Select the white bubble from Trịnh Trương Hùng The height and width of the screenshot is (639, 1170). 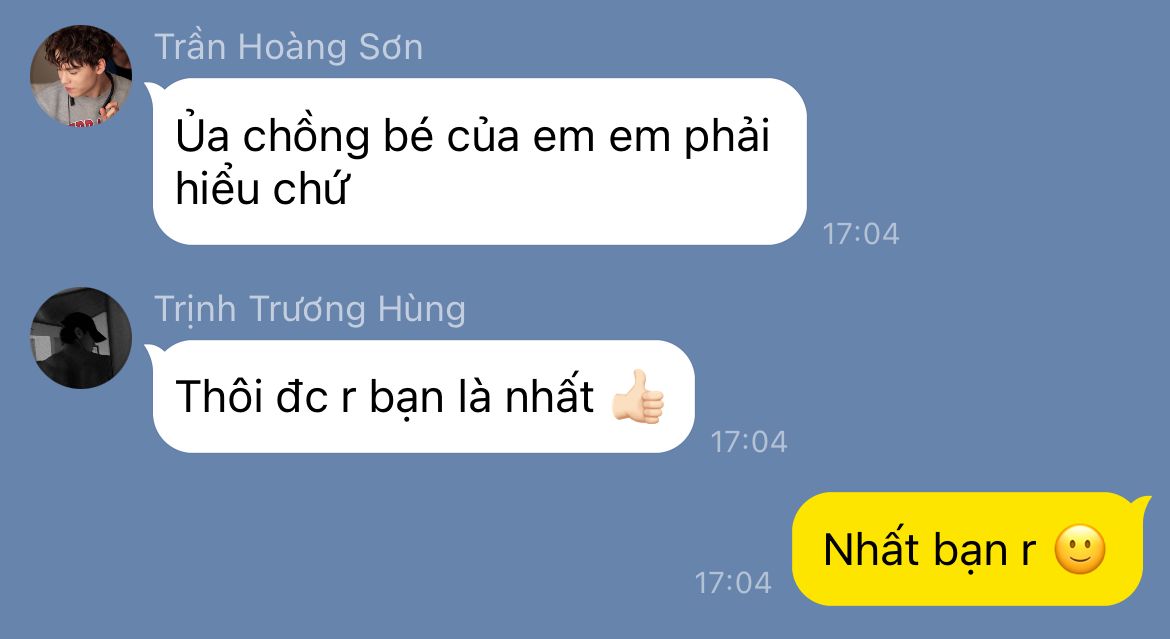click(421, 396)
